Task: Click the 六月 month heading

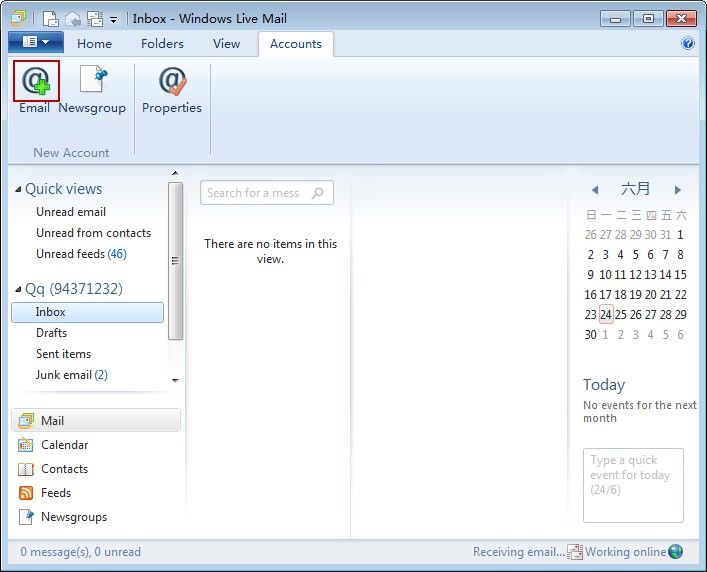Action: click(636, 189)
